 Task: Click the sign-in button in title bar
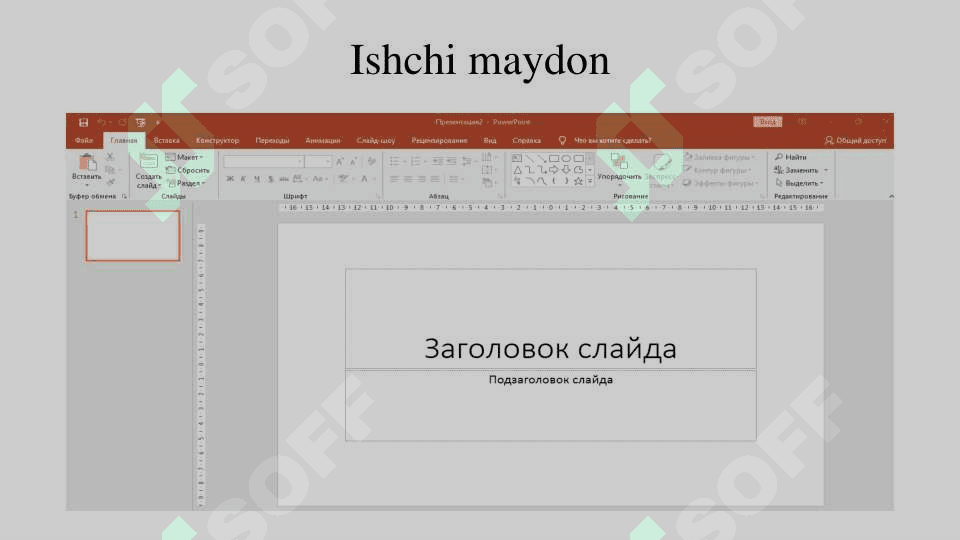(x=767, y=122)
